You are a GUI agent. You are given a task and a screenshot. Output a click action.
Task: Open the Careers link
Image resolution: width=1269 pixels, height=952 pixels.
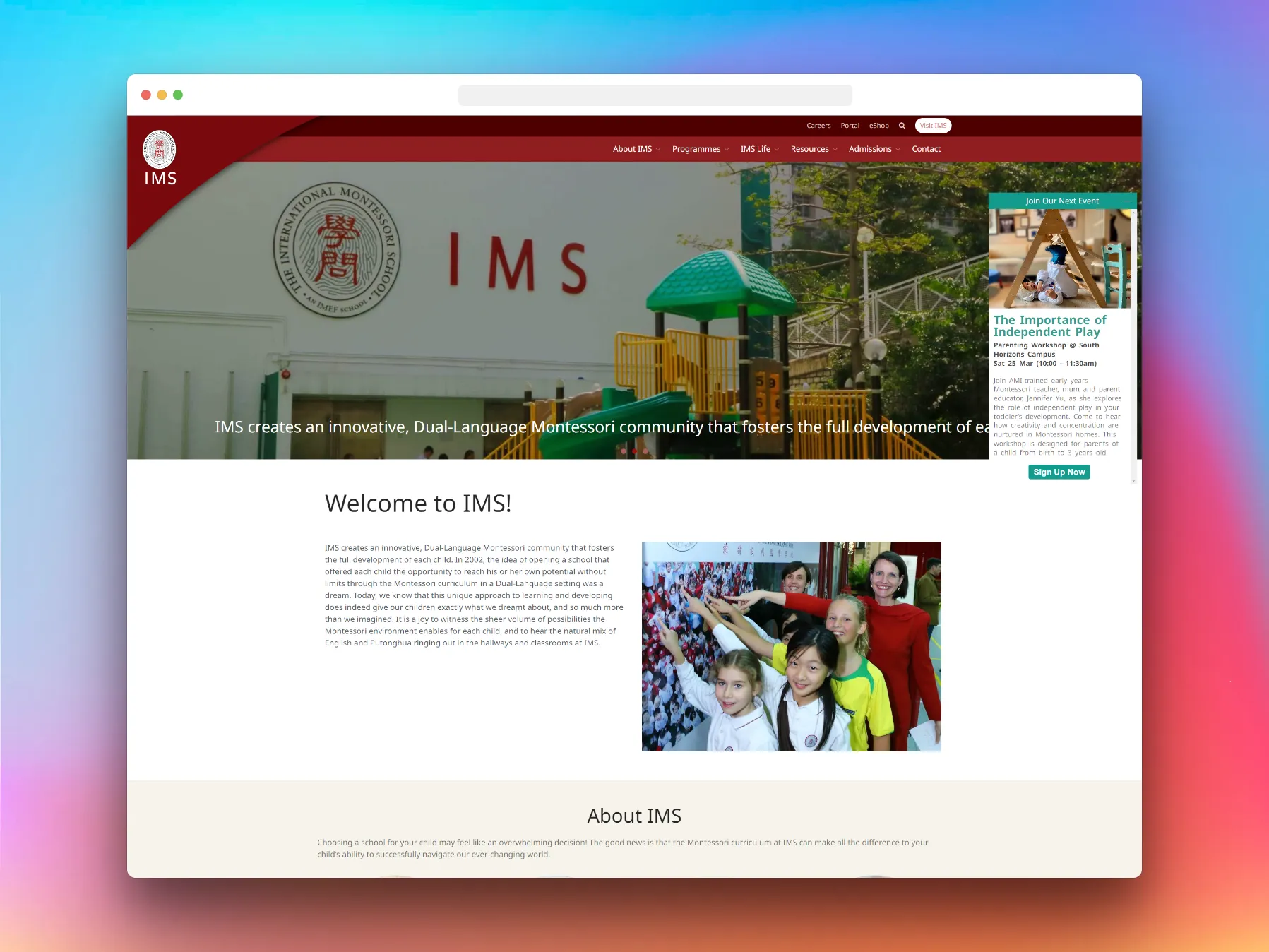[x=818, y=126]
